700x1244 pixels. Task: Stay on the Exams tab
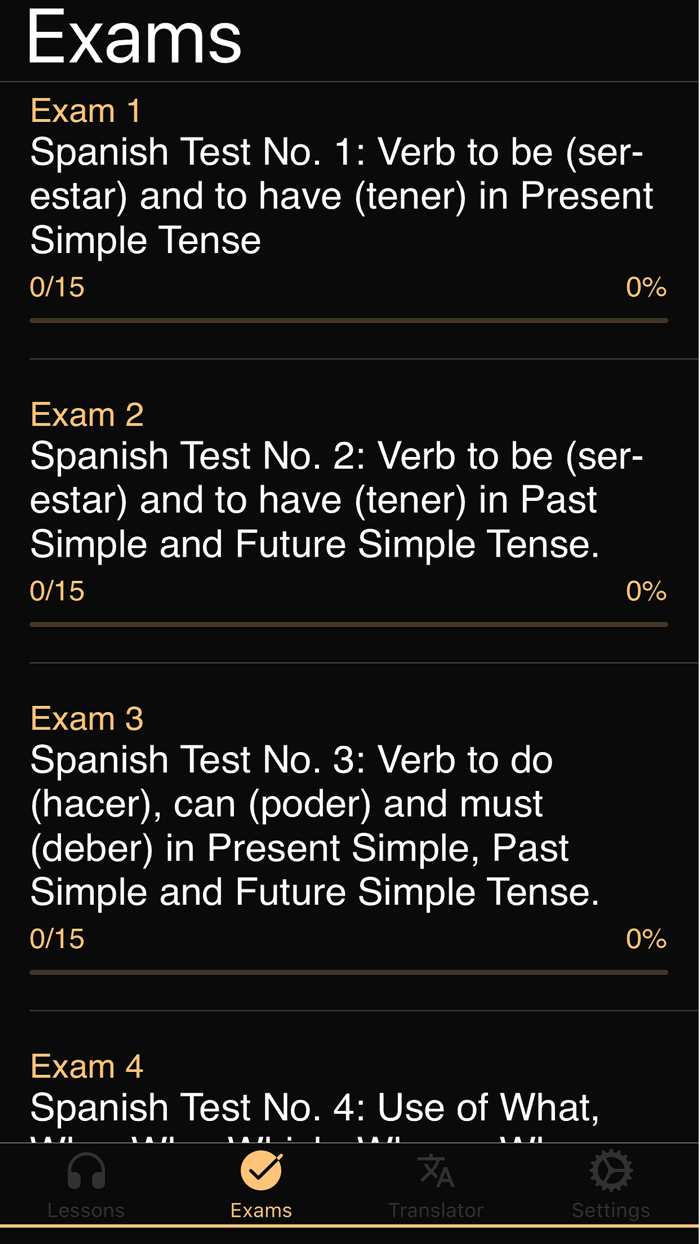(x=260, y=1185)
